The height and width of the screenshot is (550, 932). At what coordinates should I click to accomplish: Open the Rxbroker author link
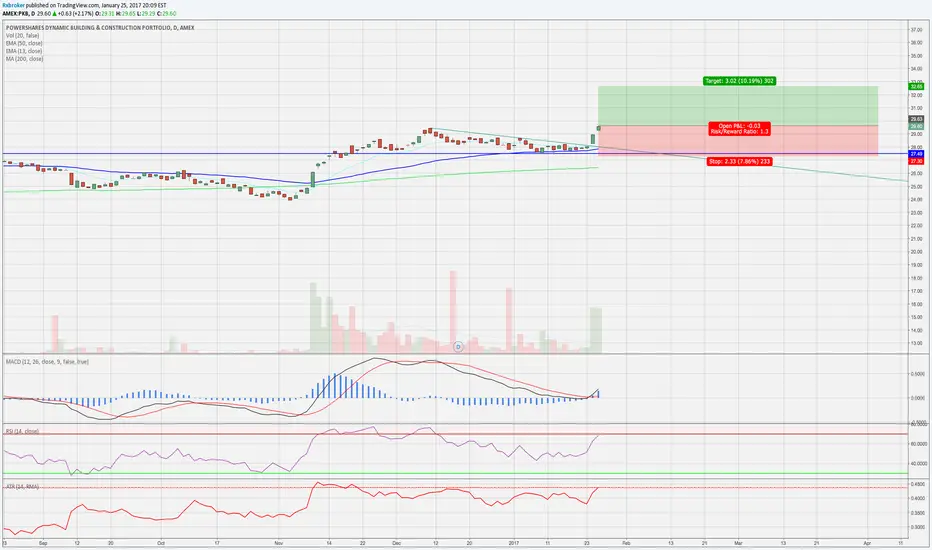pos(14,5)
